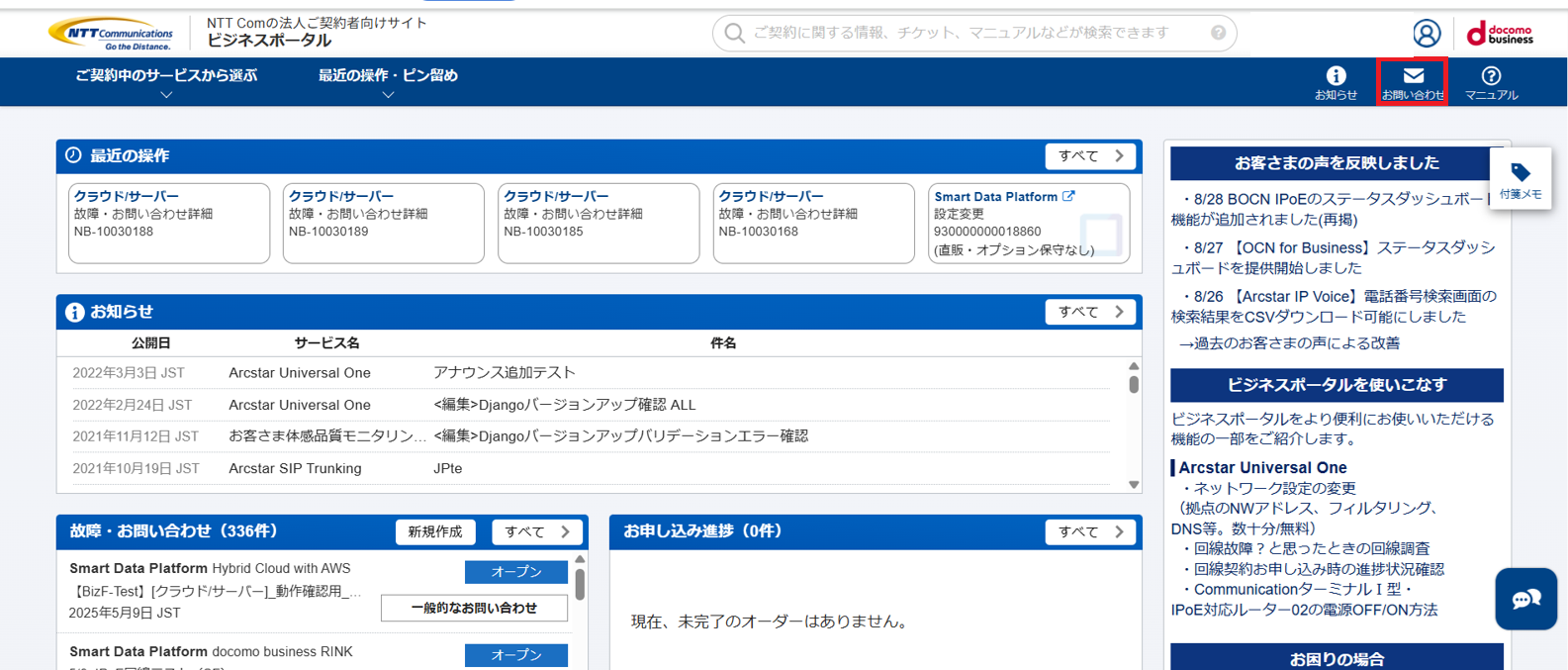Click the お知らせ list scrollbar up arrow
Image resolution: width=1568 pixels, height=670 pixels.
pos(1134,366)
